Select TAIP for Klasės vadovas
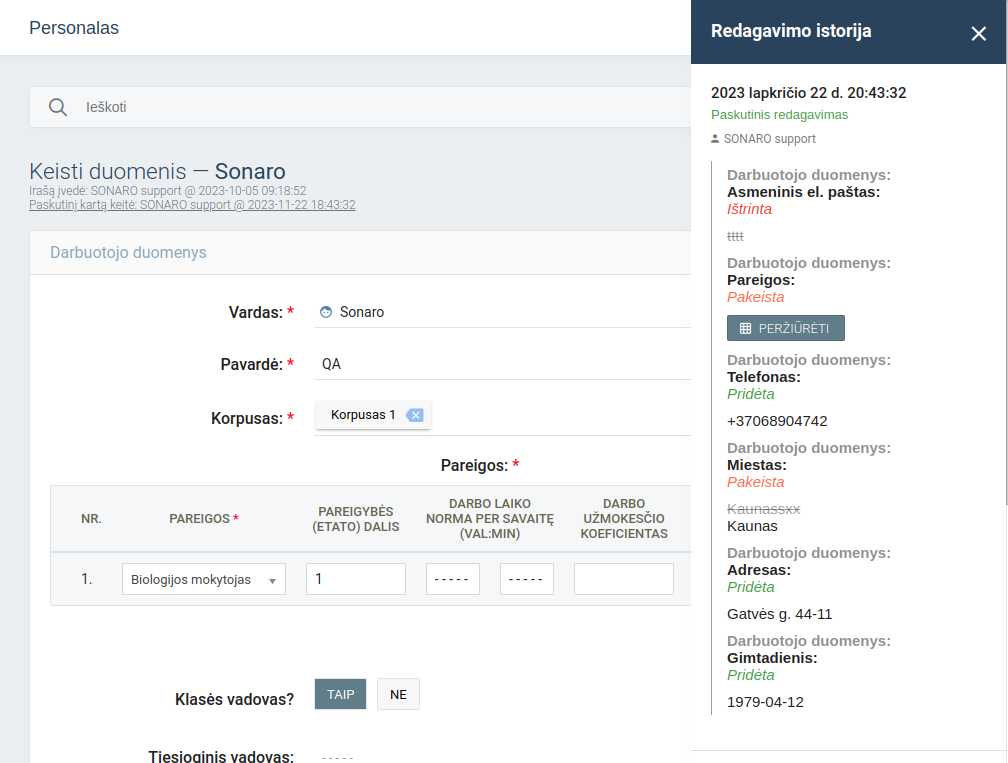 coord(340,694)
